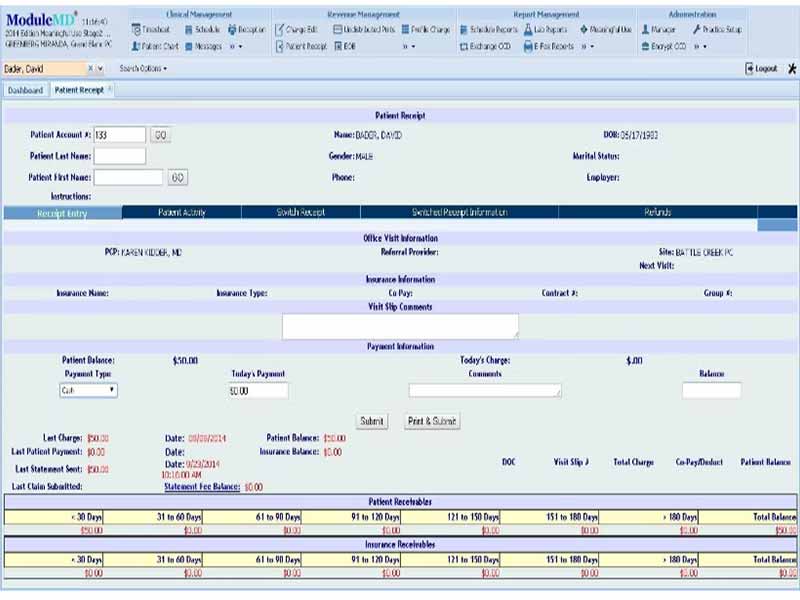This screenshot has height=600, width=800.
Task: Expand the Payment Type dropdown
Action: tap(88, 390)
